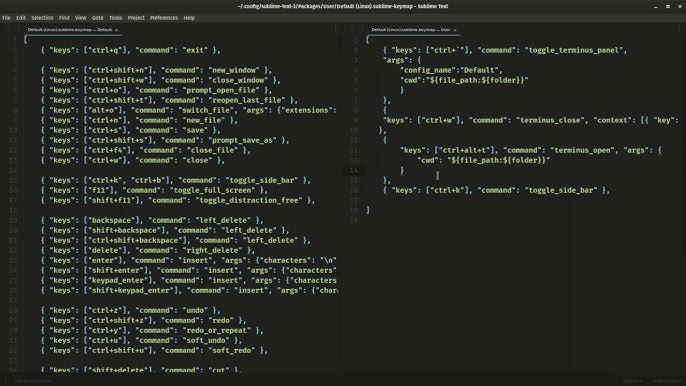Open the Selection menu
The height and width of the screenshot is (386, 686).
point(42,18)
